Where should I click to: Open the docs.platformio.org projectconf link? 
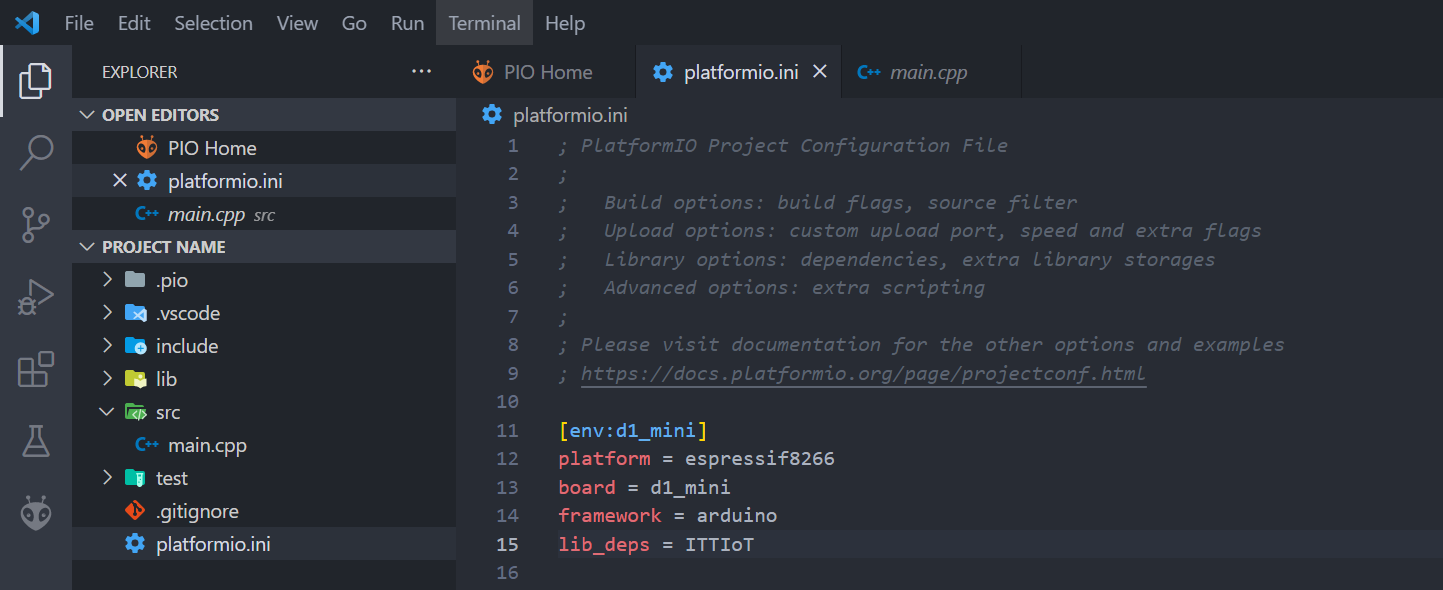point(863,373)
